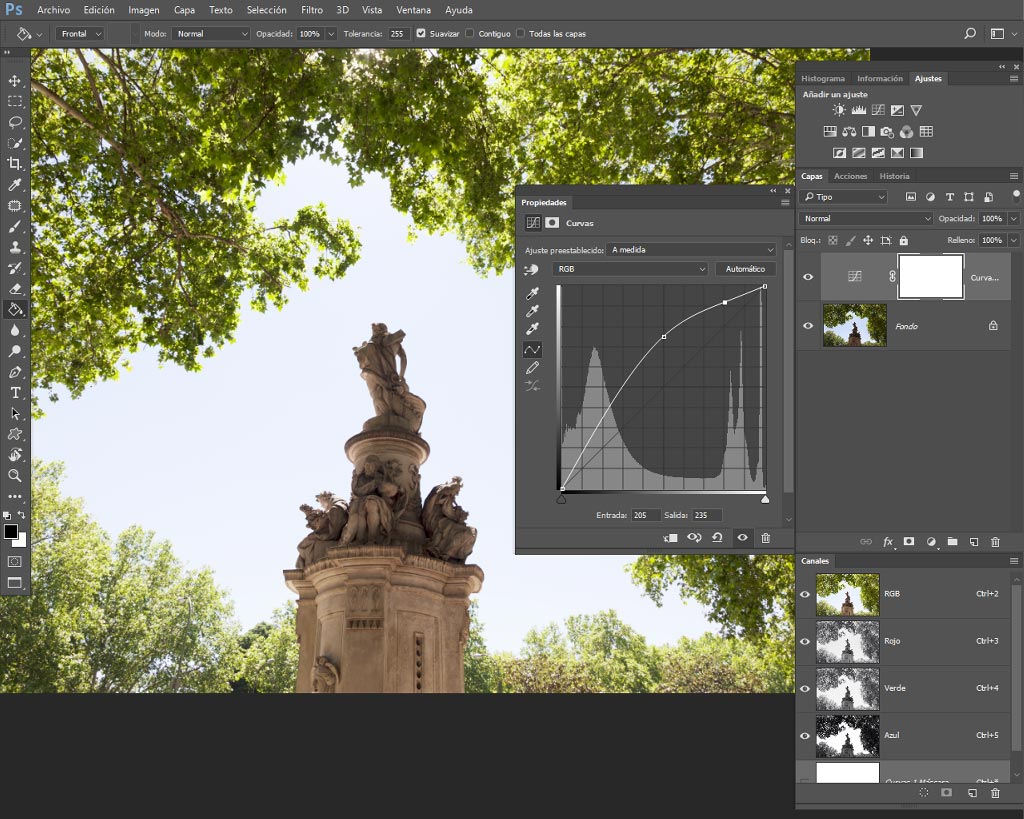Click the foreground color swatch
The image size is (1024, 819).
coord(10,531)
